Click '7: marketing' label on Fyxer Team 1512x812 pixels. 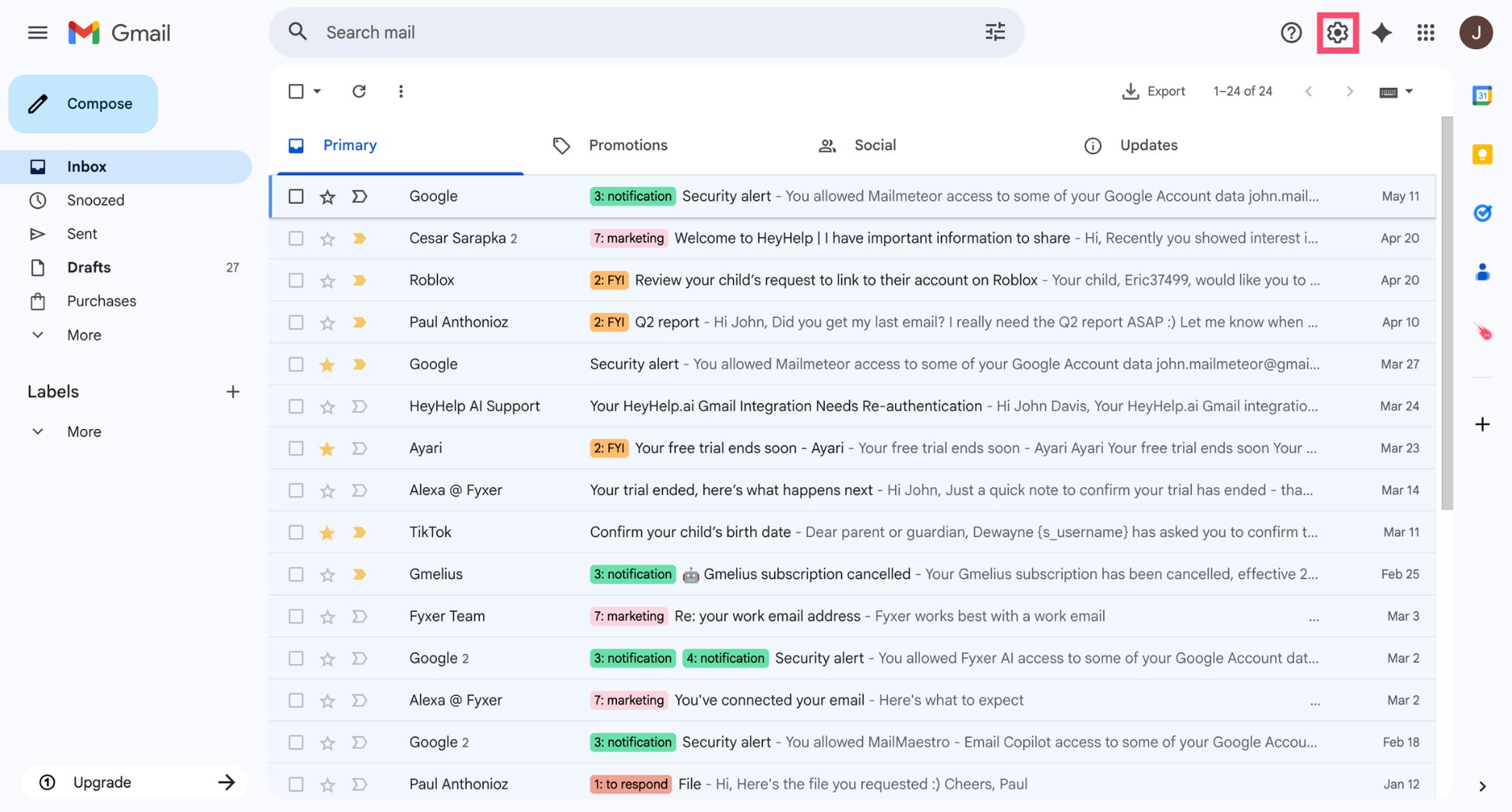tap(629, 617)
